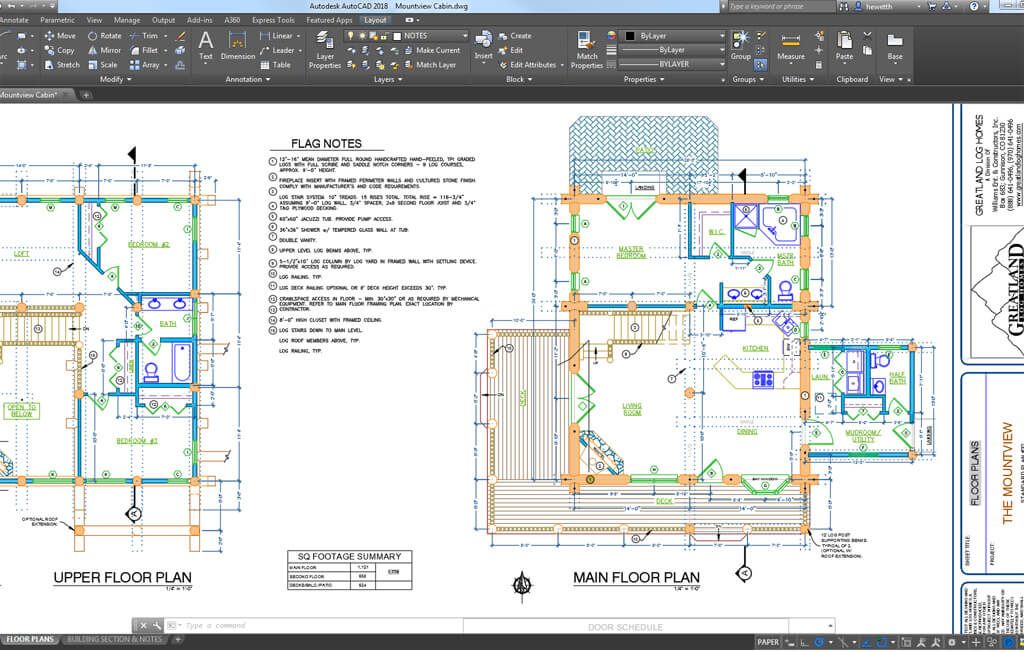Click the keyword search input field
The width and height of the screenshot is (1024, 652).
780,7
